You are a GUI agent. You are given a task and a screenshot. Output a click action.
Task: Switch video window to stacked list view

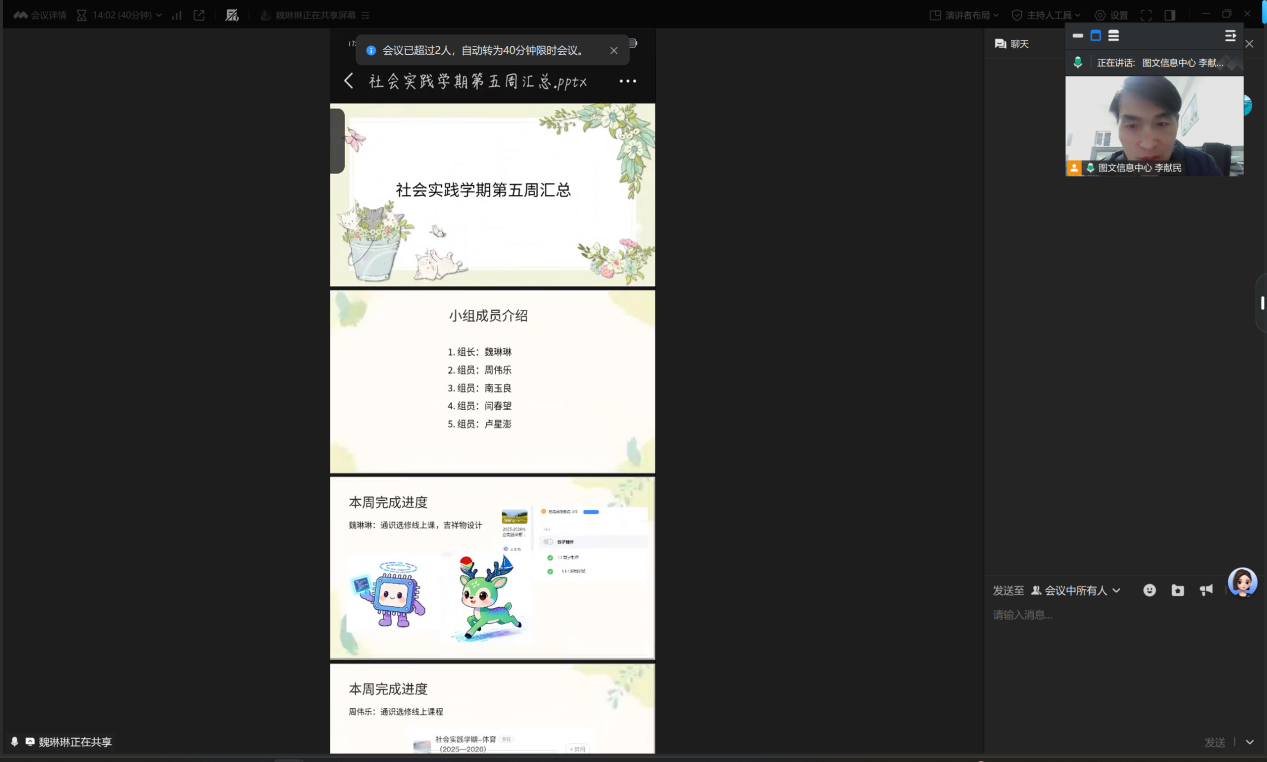tap(1113, 35)
